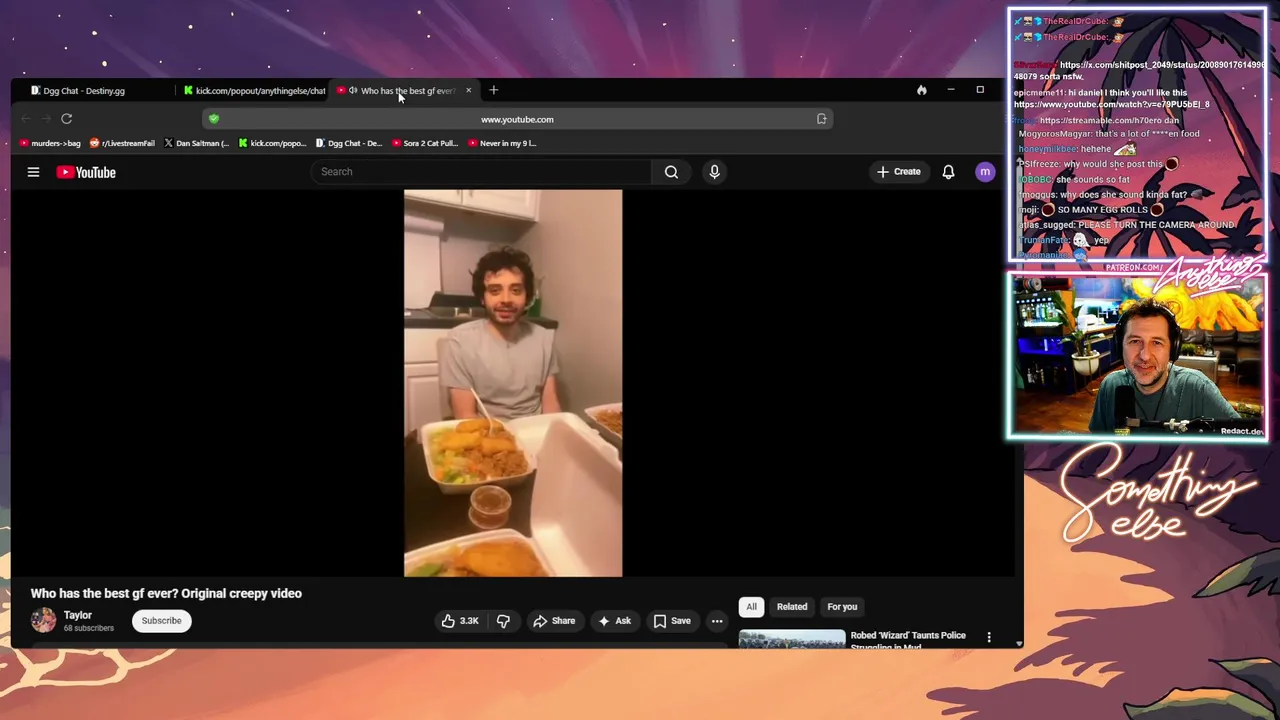1280x720 pixels.
Task: Open a new browser tab
Action: pos(493,90)
